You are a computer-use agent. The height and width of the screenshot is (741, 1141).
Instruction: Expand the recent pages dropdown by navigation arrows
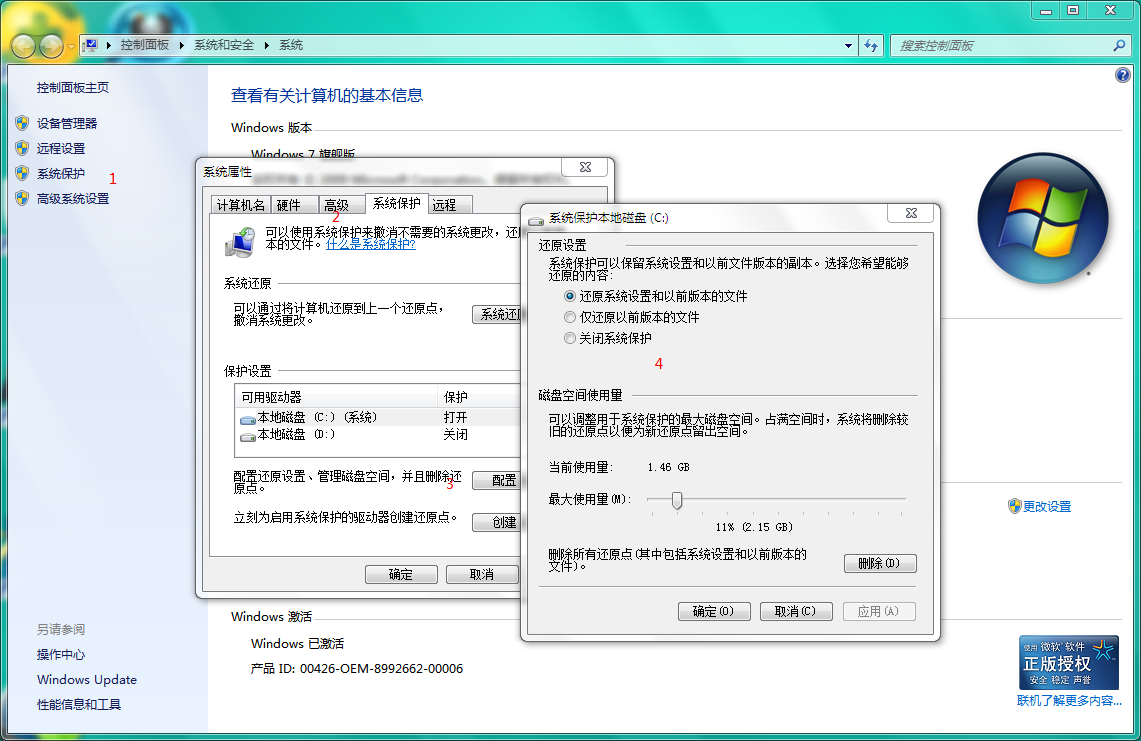[71, 47]
